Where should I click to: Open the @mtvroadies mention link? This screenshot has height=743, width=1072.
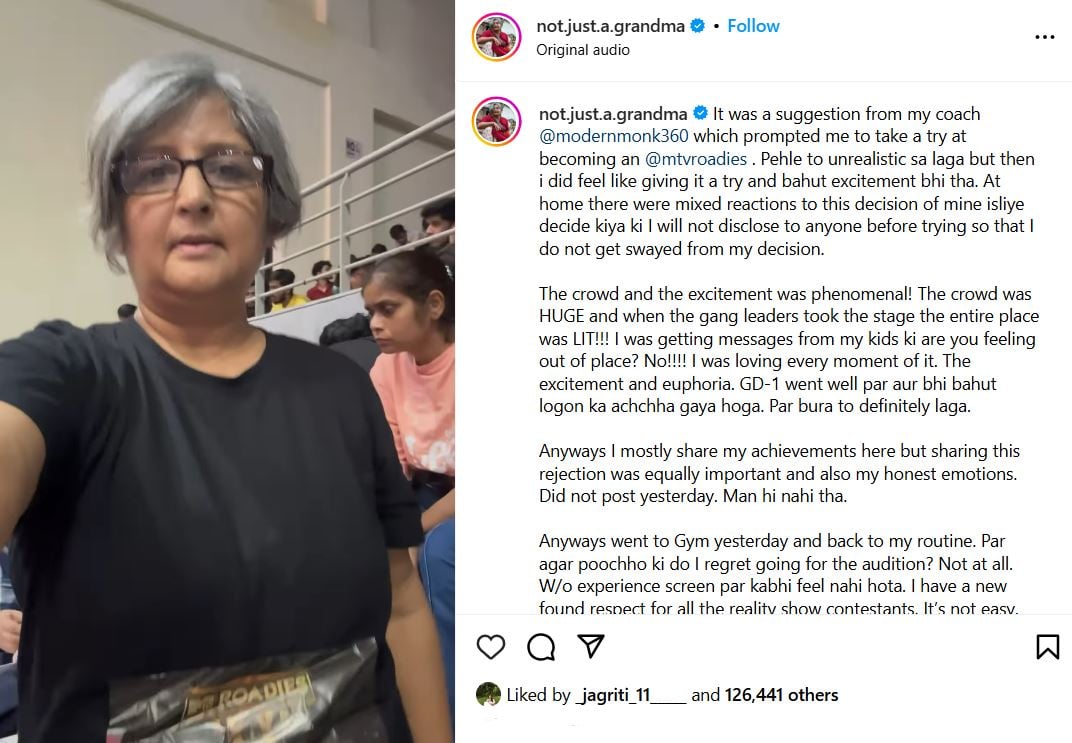pyautogui.click(x=696, y=159)
